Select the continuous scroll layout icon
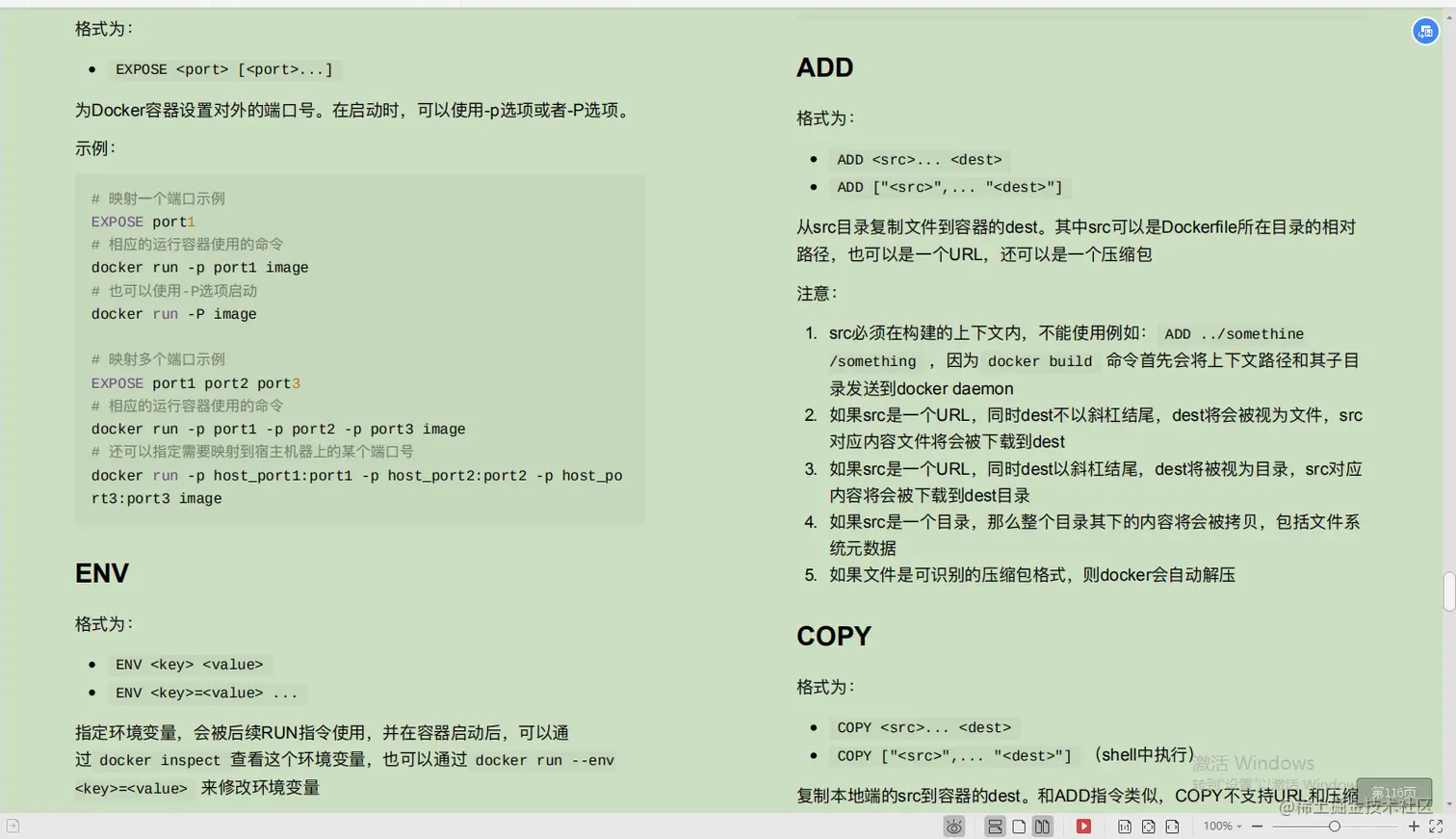The image size is (1456, 839). tap(996, 826)
